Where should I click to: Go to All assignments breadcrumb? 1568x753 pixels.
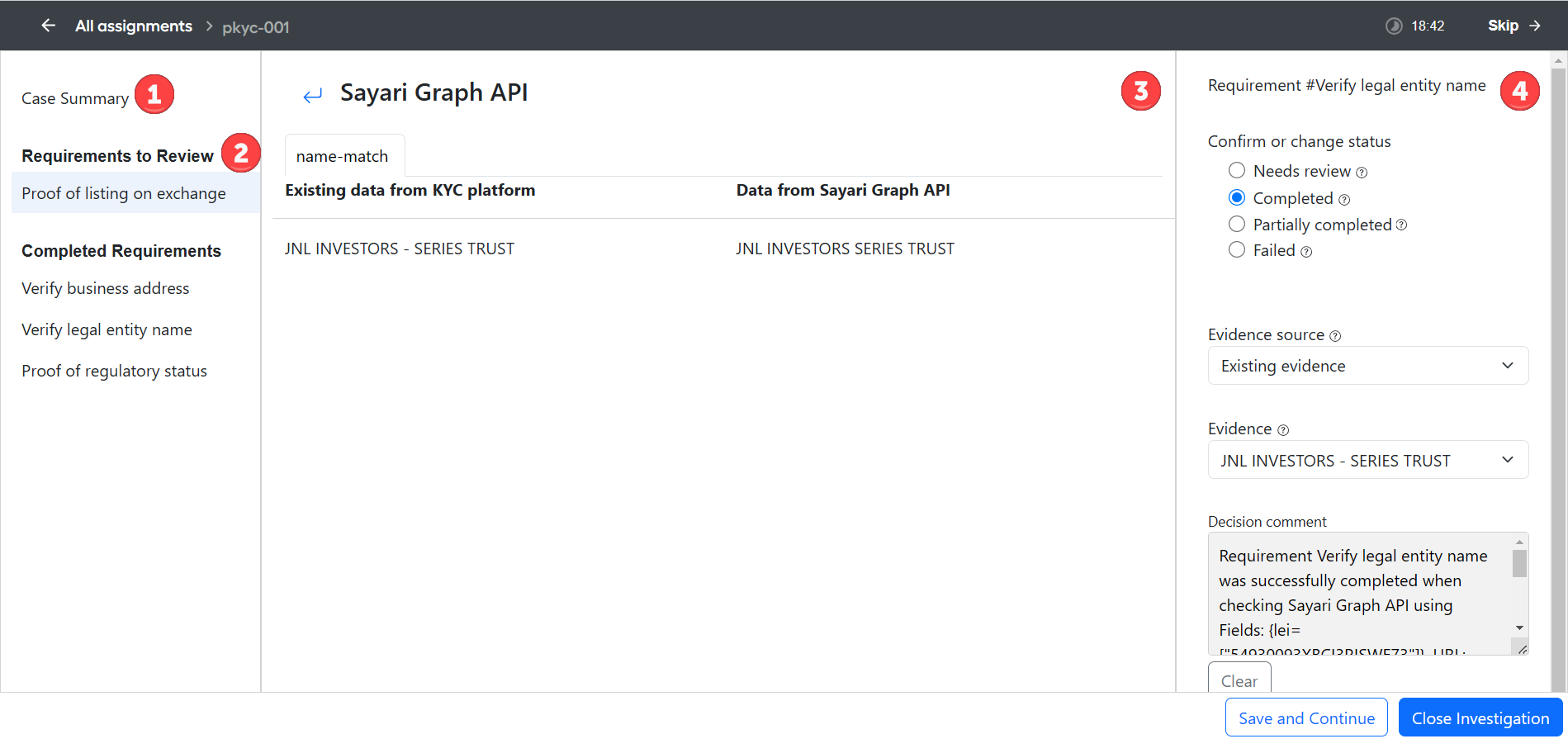[134, 26]
